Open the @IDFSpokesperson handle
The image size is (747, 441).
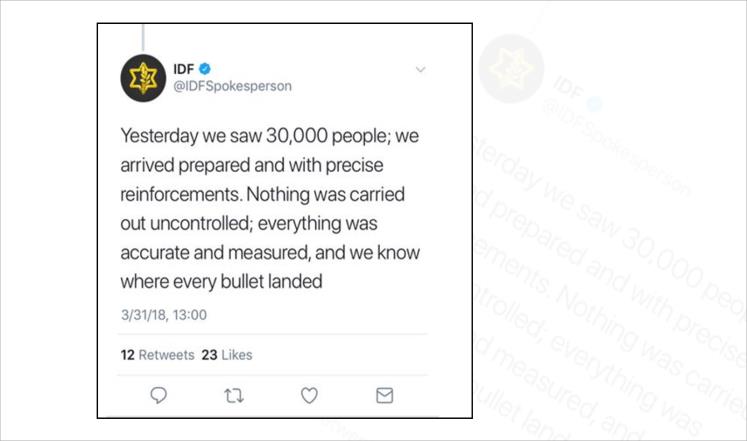[232, 86]
